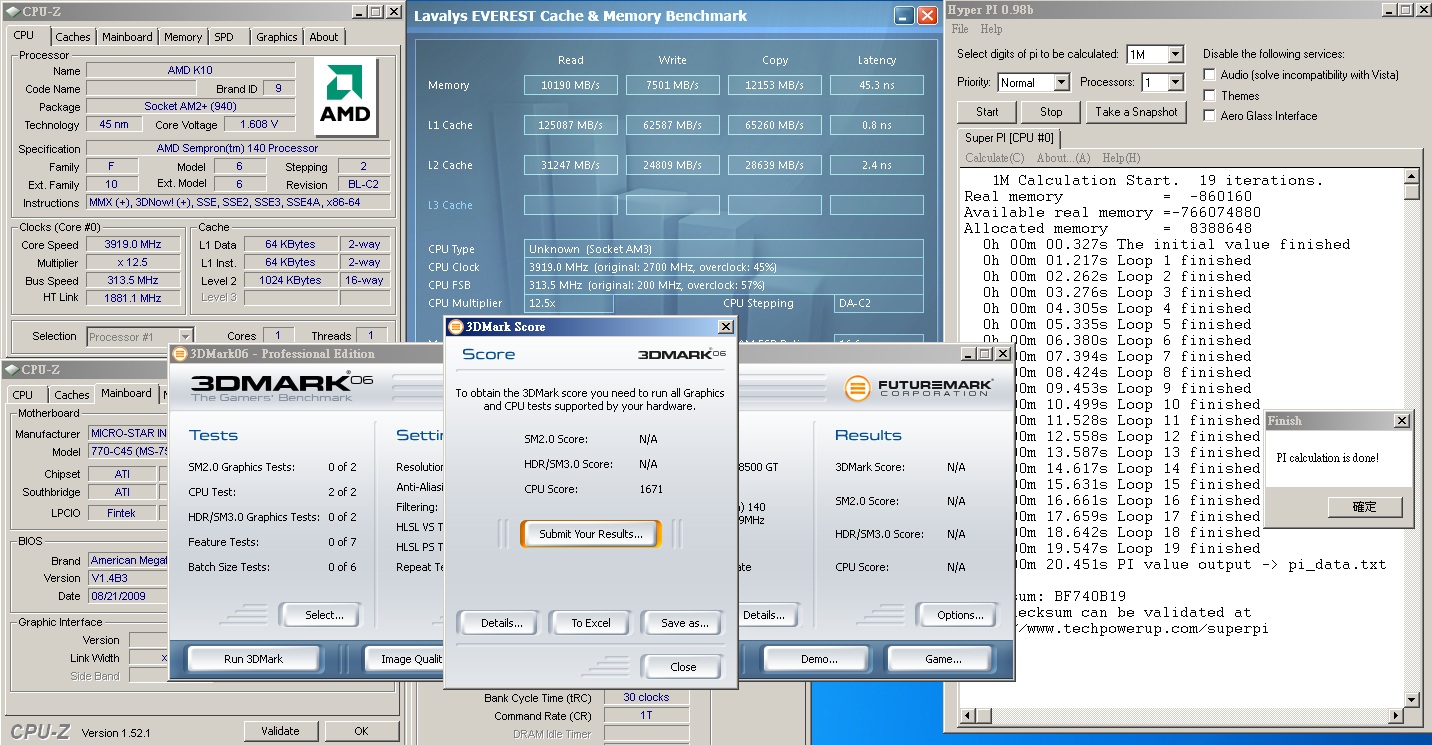
Task: Open the Memory tab in CPU-Z
Action: [x=183, y=37]
